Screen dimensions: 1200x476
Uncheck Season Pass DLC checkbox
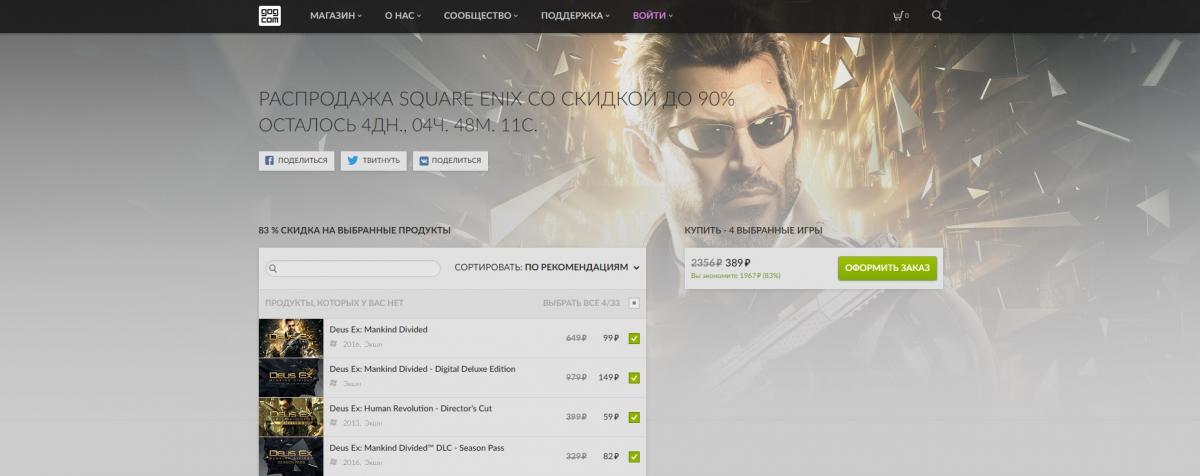(x=634, y=457)
